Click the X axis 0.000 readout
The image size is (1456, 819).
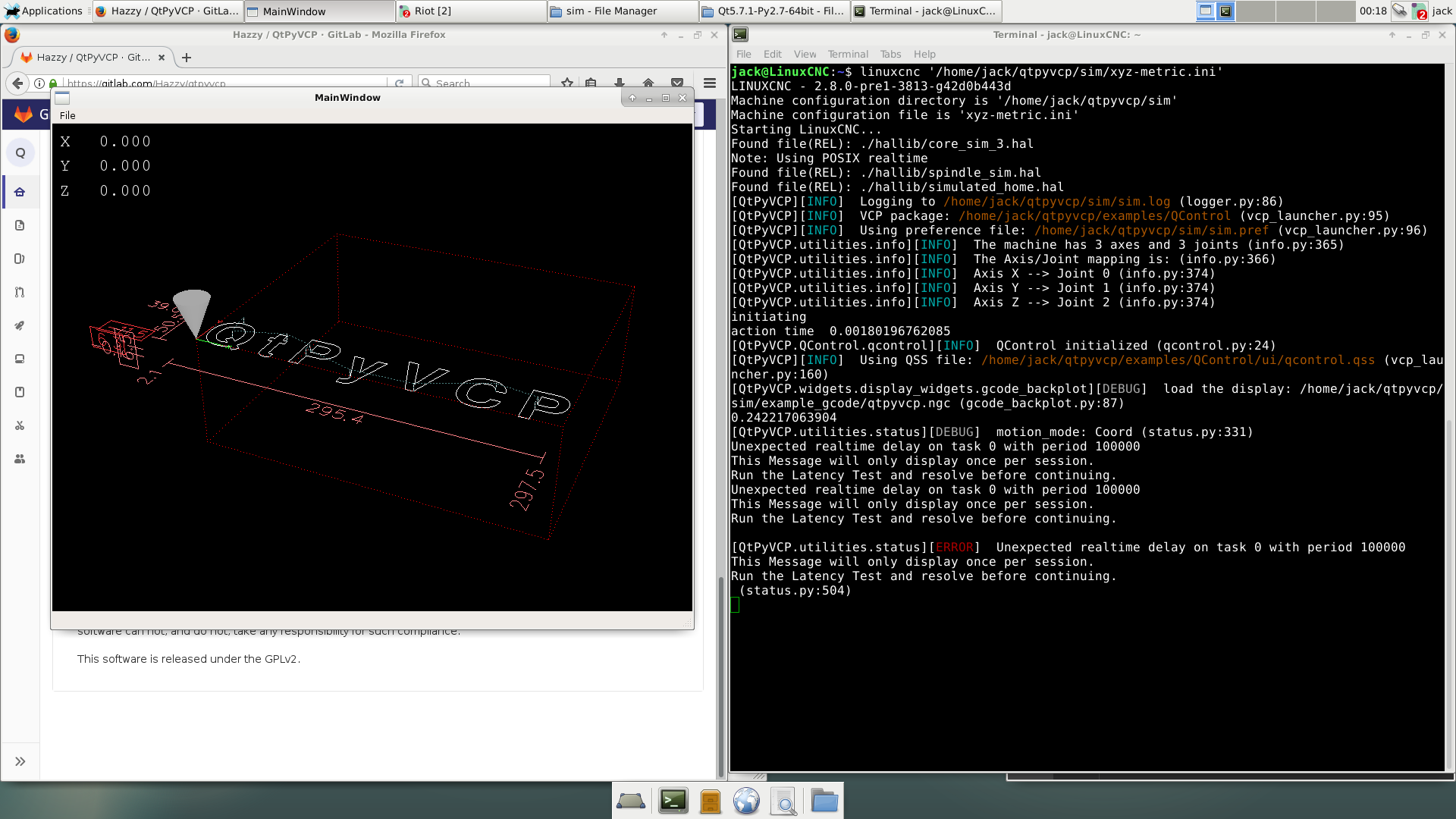125,142
